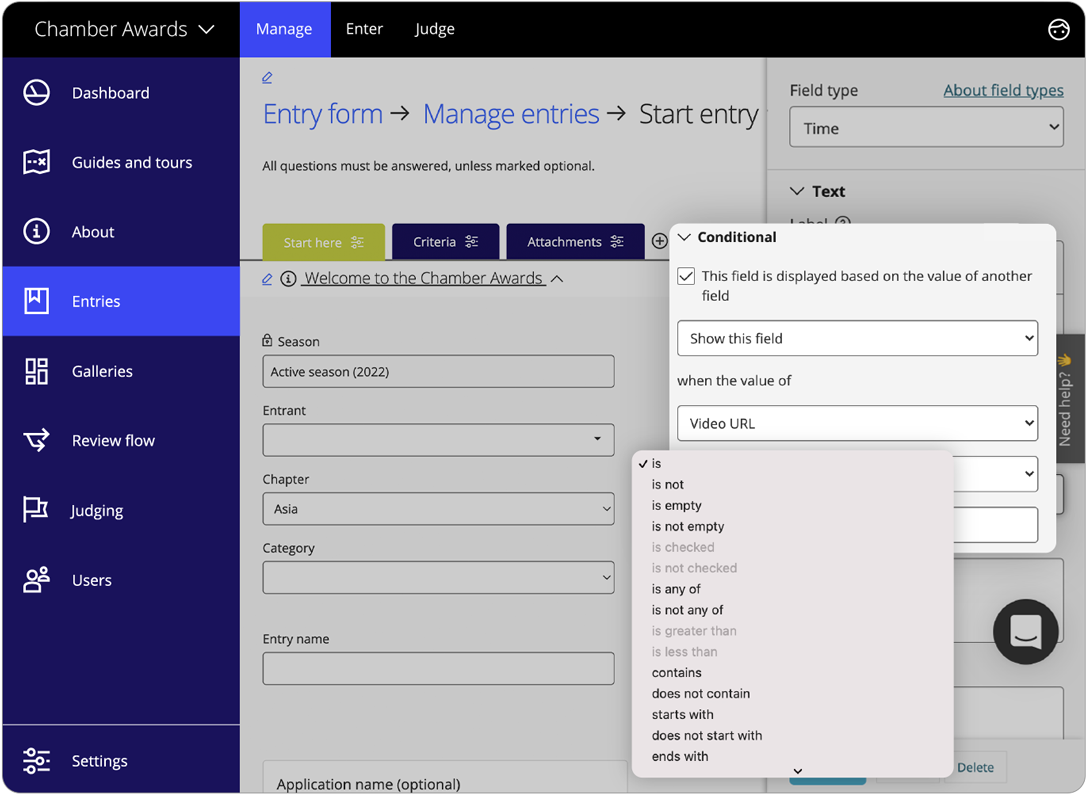Viewport: 1086px width, 797px height.
Task: Switch to the Criteria tab
Action: (445, 241)
